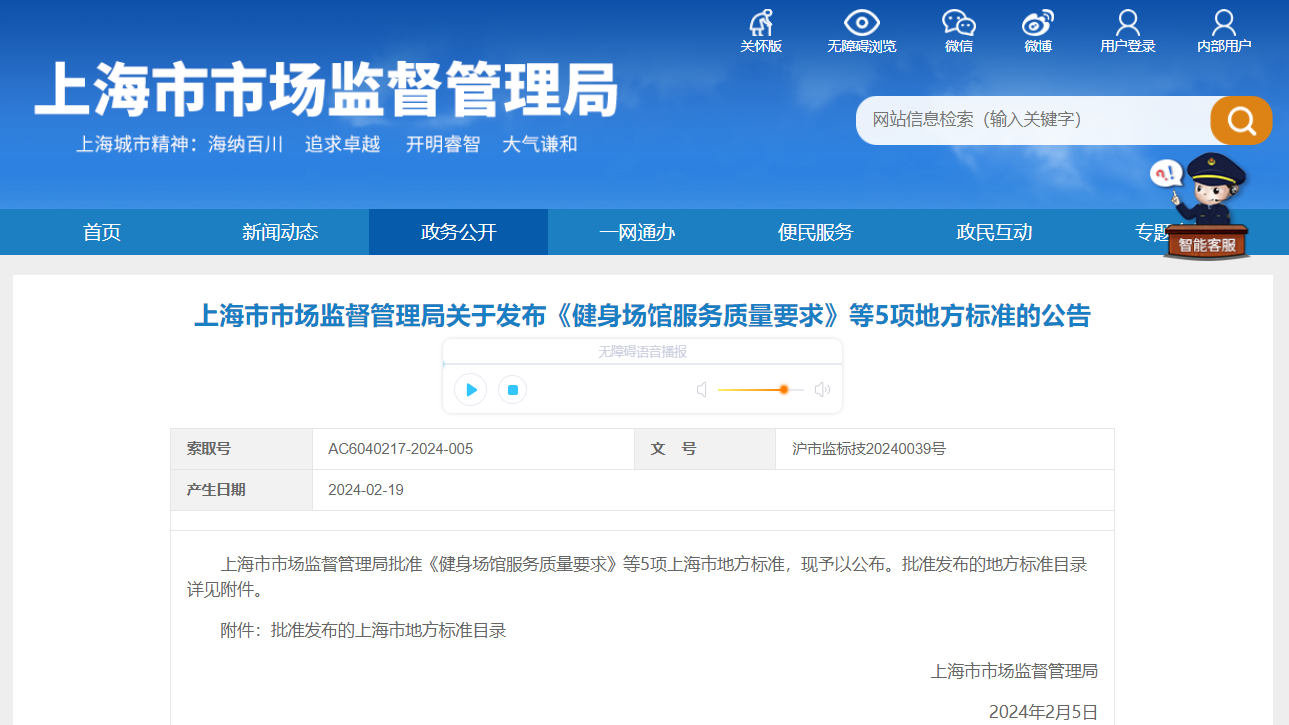The width and height of the screenshot is (1289, 725).
Task: Click the 上海市市场监督管理局 site title
Action: 326,90
